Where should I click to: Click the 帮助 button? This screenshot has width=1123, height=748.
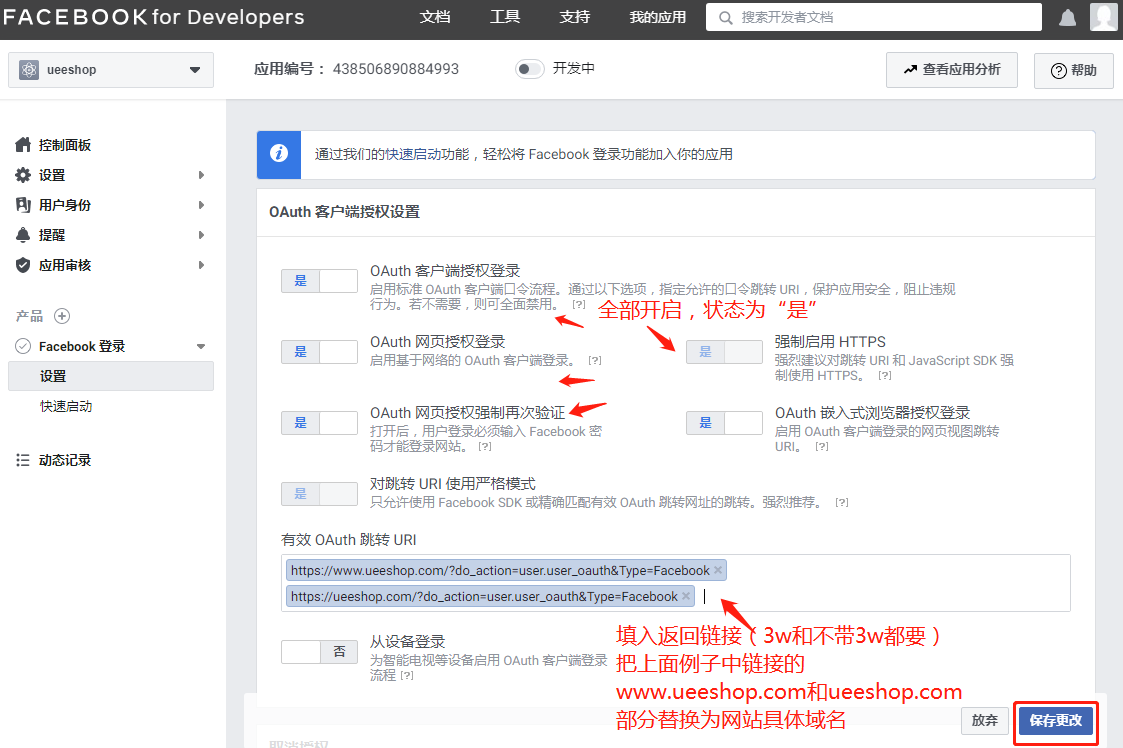pyautogui.click(x=1074, y=70)
